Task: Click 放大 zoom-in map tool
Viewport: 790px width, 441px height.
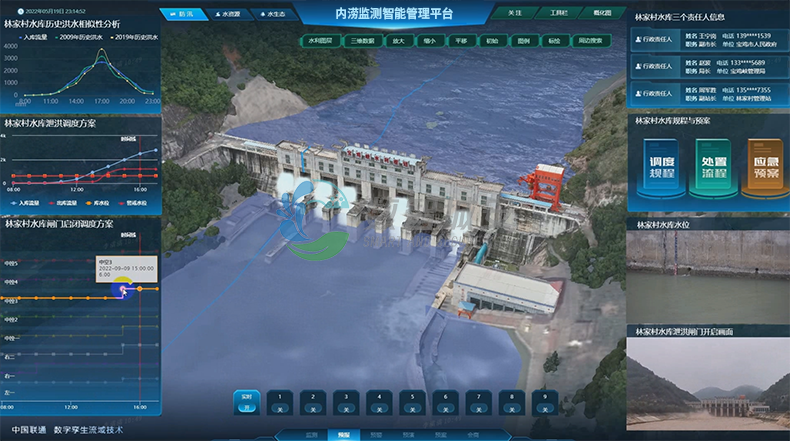Action: pyautogui.click(x=397, y=42)
